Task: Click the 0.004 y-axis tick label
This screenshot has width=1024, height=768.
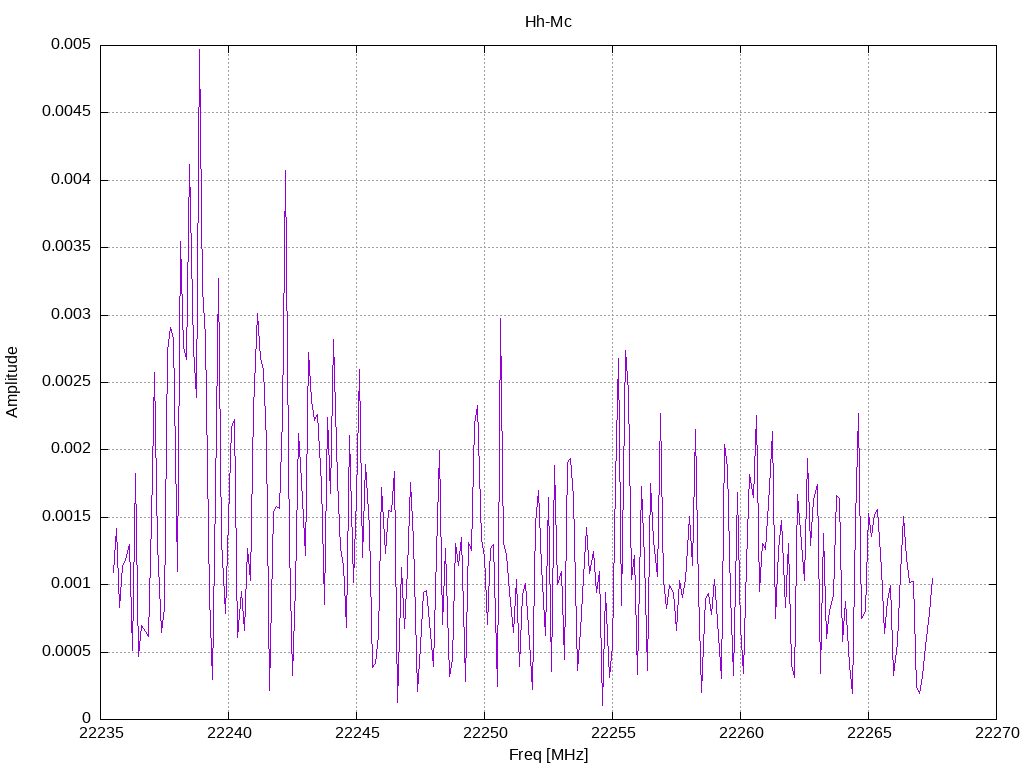Action: pyautogui.click(x=66, y=180)
